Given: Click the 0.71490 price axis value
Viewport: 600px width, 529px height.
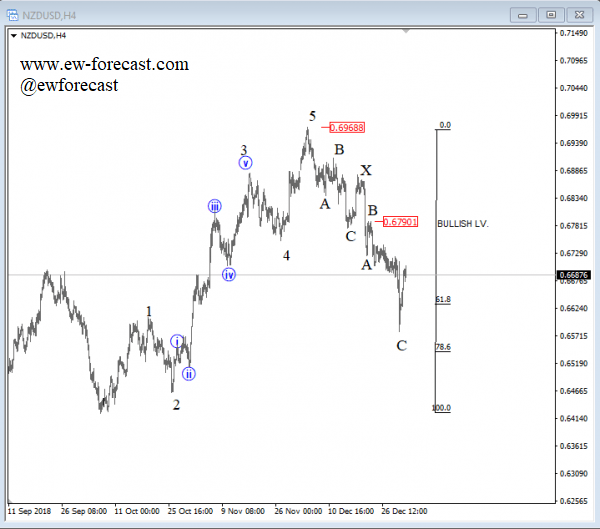Looking at the screenshot, I should click(x=574, y=33).
